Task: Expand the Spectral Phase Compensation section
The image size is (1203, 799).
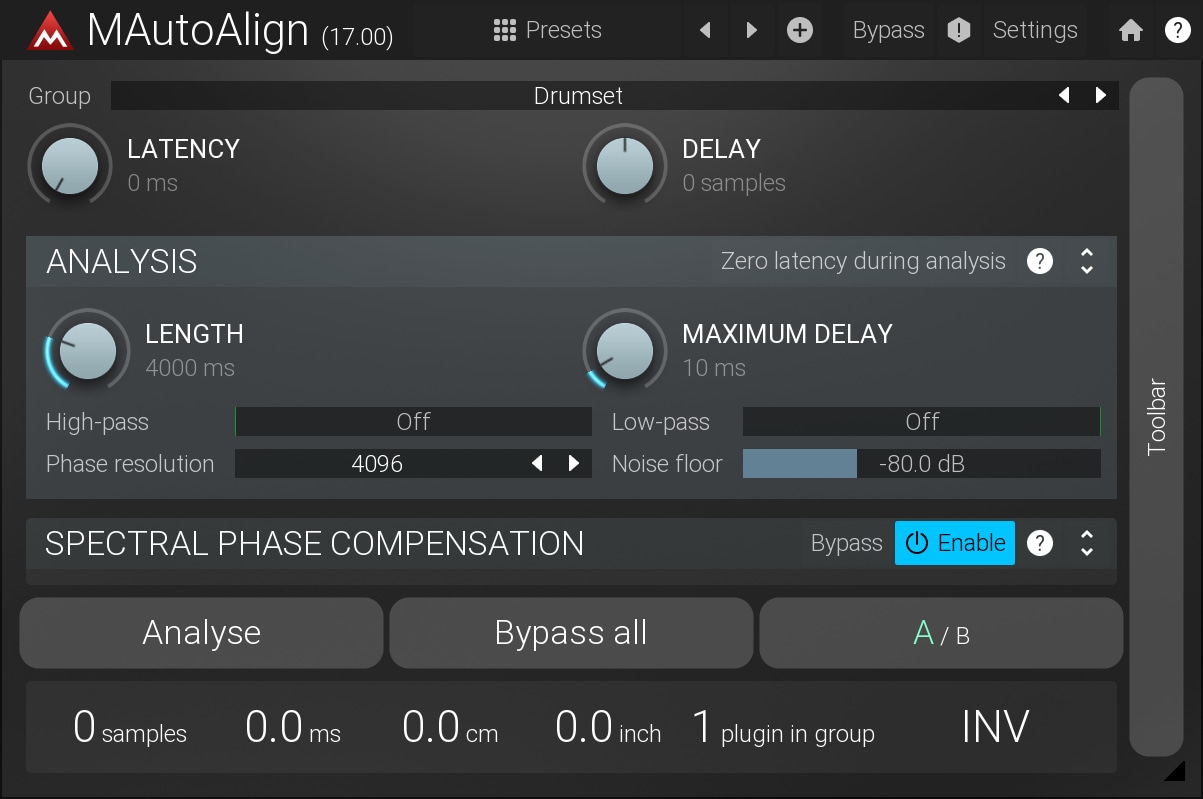Action: (1087, 543)
